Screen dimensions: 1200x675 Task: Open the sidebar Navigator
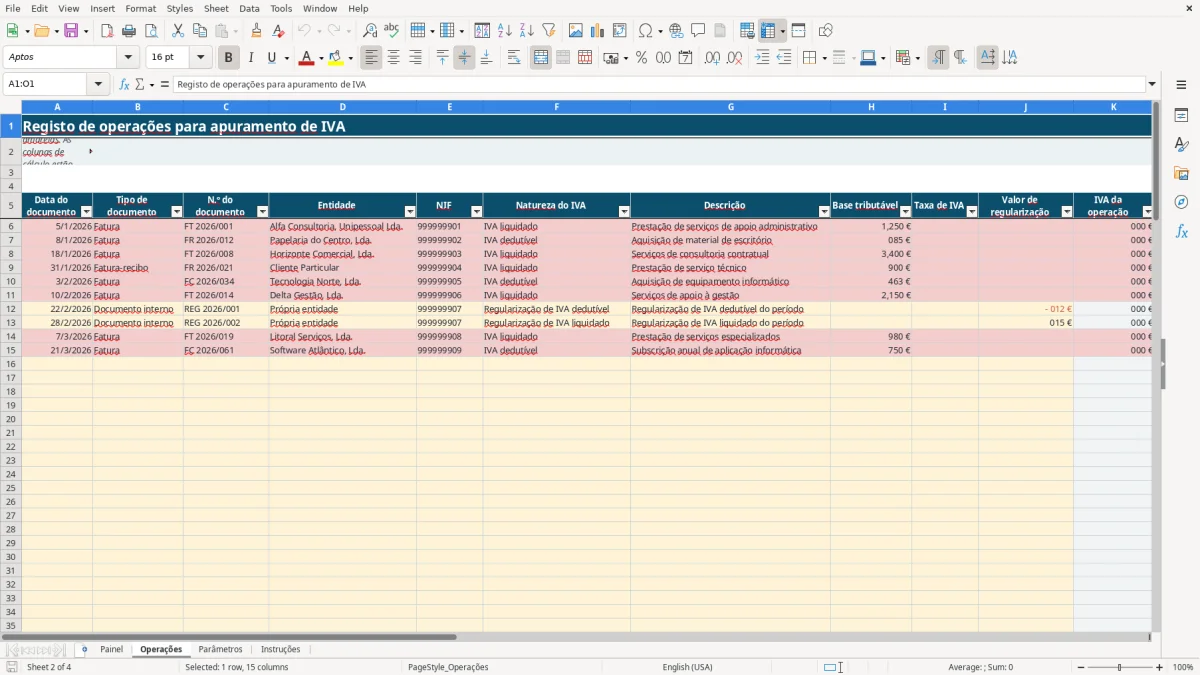coord(1181,202)
